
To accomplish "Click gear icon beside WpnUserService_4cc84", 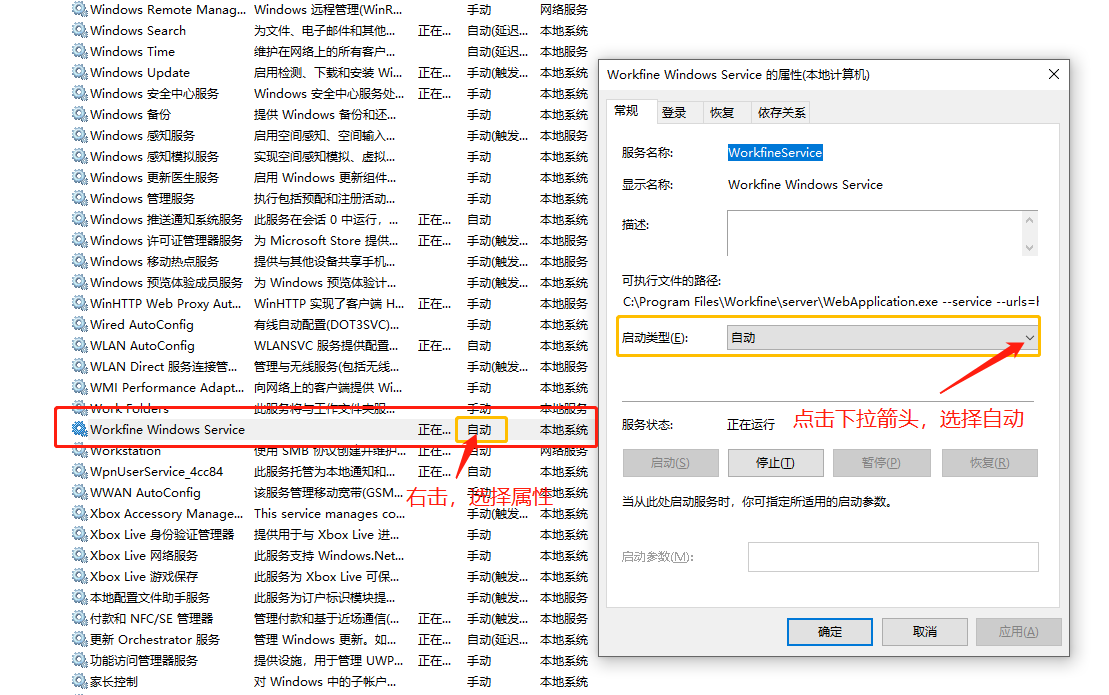I will click(x=79, y=472).
